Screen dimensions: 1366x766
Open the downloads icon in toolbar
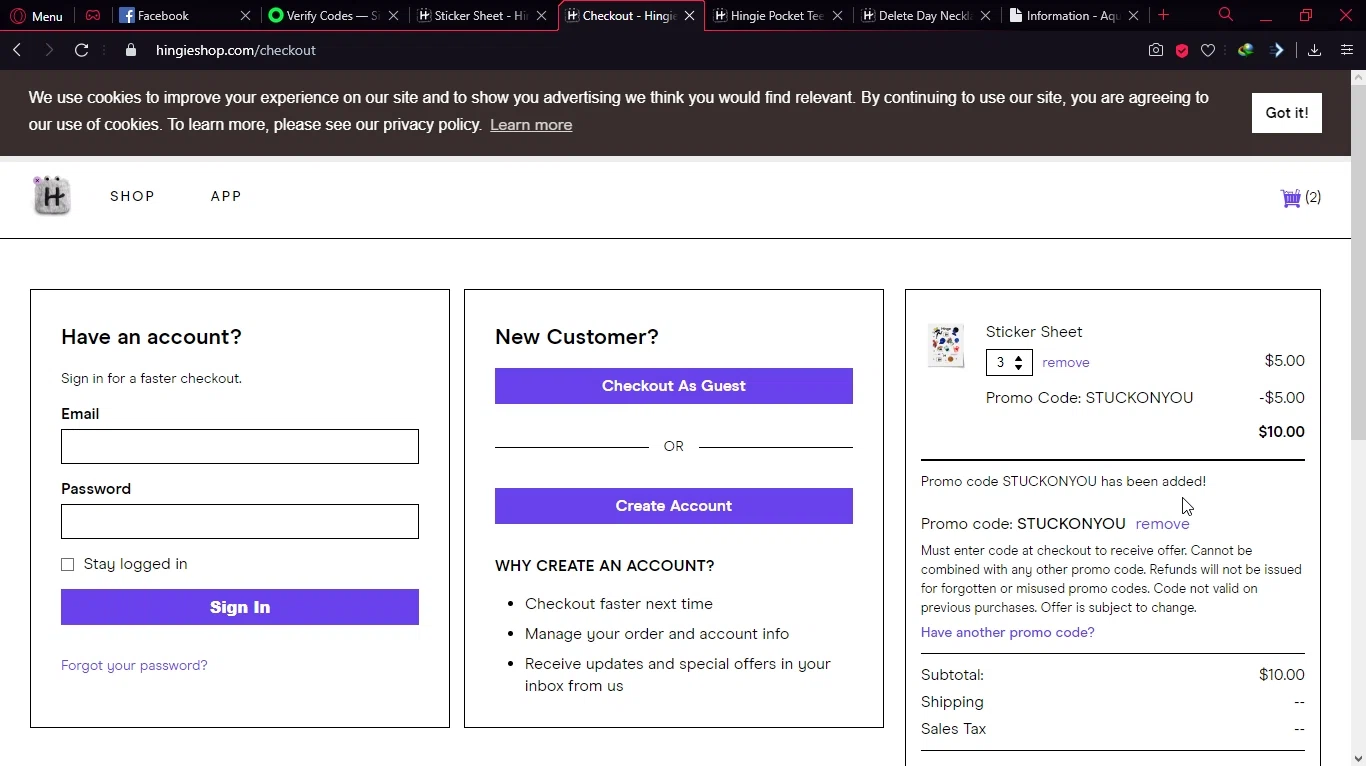click(1314, 50)
